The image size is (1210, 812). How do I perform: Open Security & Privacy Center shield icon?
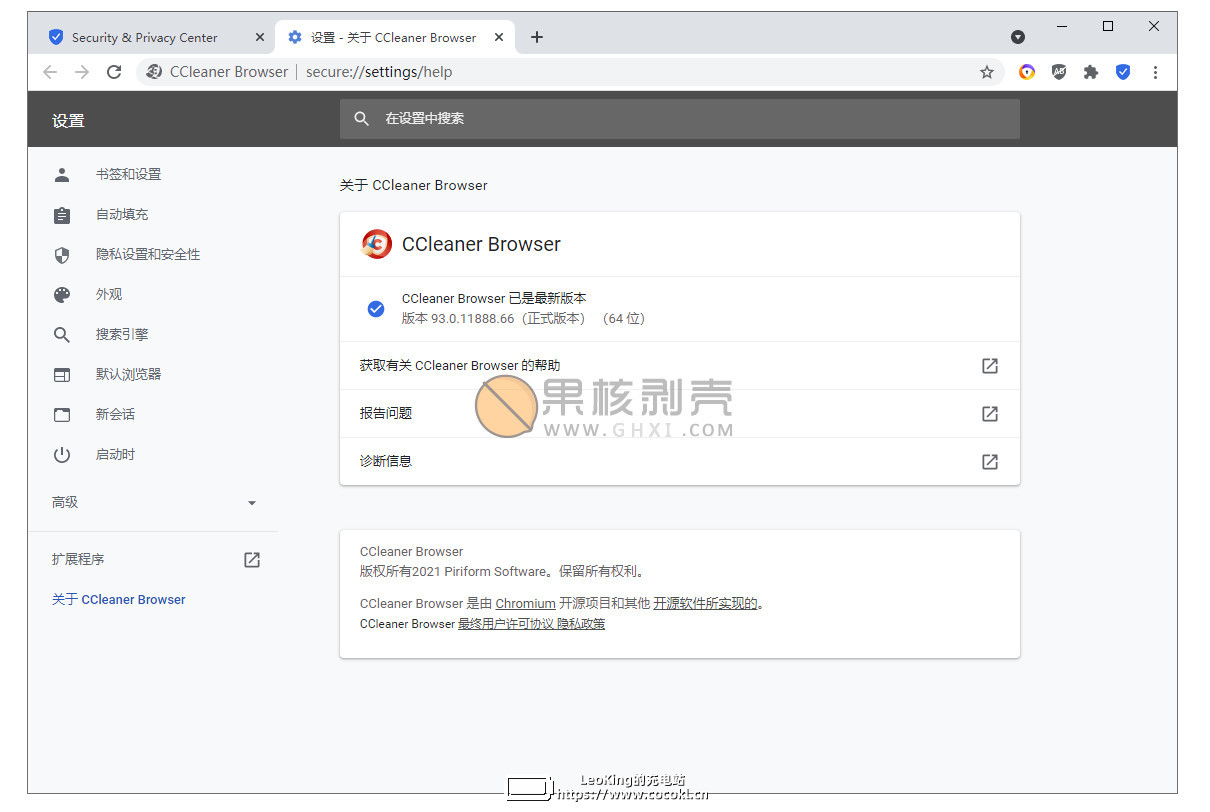1123,72
